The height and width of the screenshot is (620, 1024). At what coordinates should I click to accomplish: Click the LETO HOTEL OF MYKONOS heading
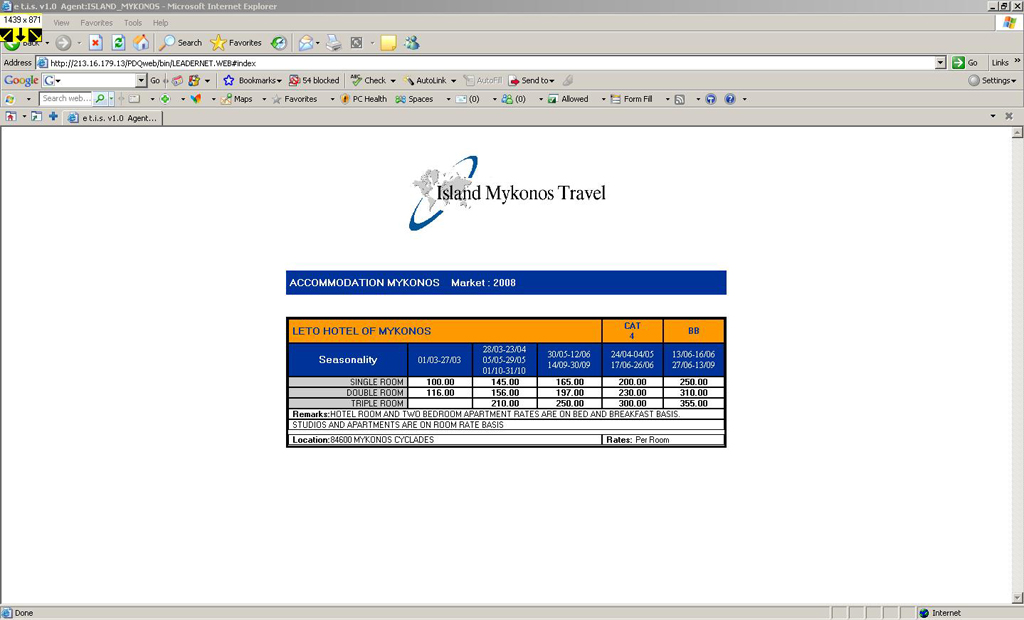(361, 331)
